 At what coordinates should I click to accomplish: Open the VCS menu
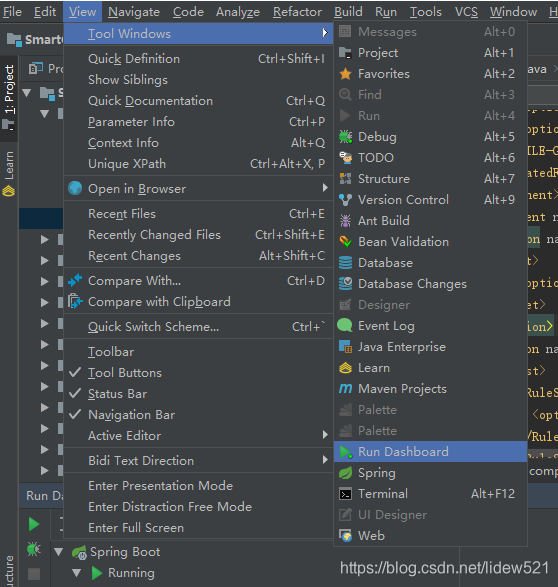(466, 12)
